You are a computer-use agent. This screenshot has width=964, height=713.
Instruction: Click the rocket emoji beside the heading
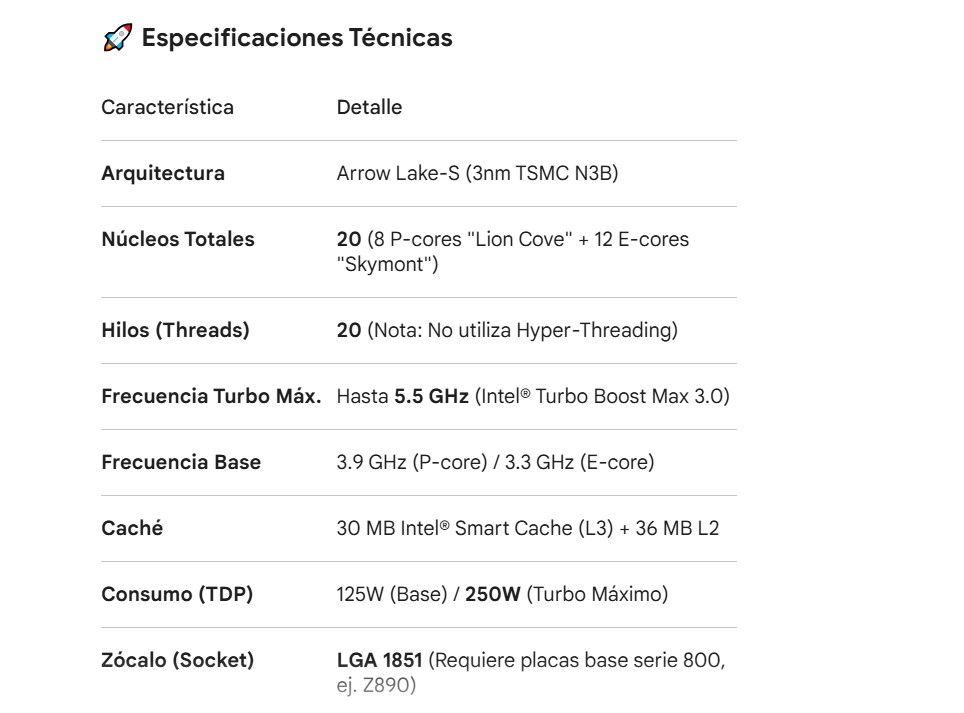pos(117,39)
